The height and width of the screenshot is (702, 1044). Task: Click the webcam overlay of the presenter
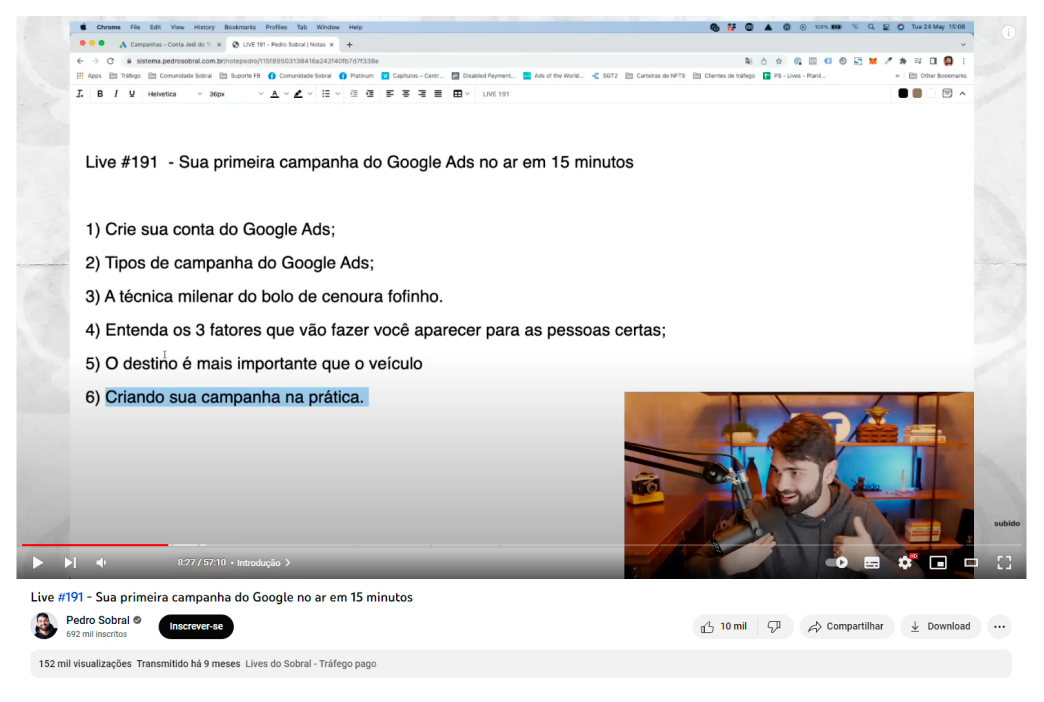coord(799,484)
